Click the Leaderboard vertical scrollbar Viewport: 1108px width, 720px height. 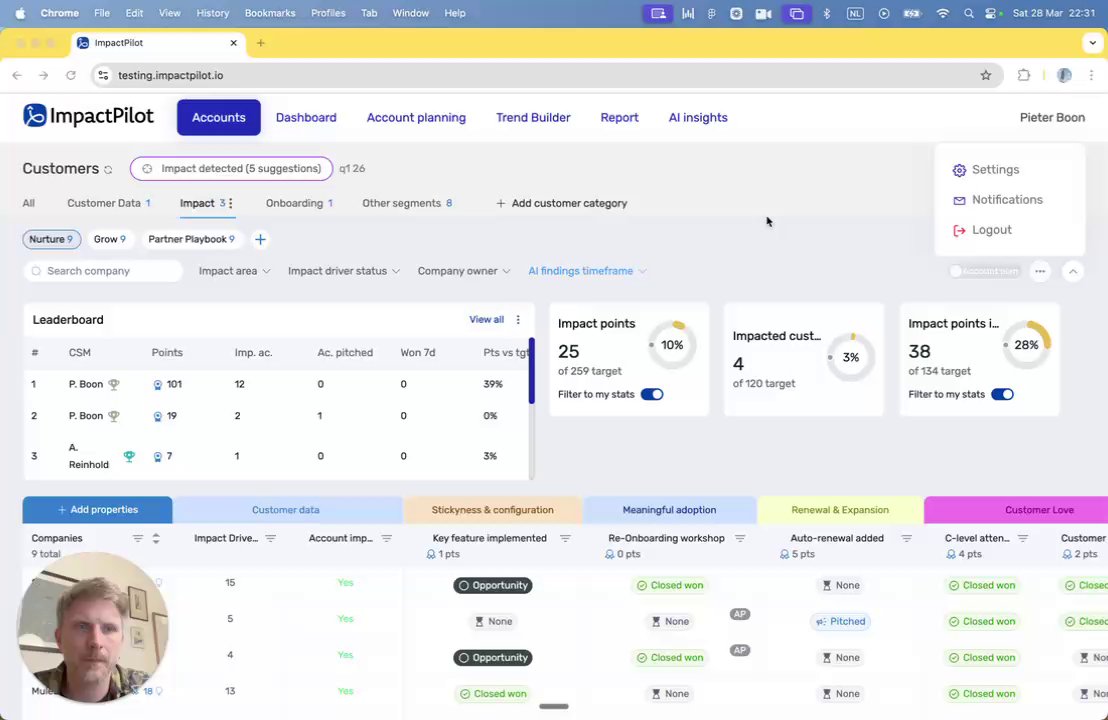531,372
